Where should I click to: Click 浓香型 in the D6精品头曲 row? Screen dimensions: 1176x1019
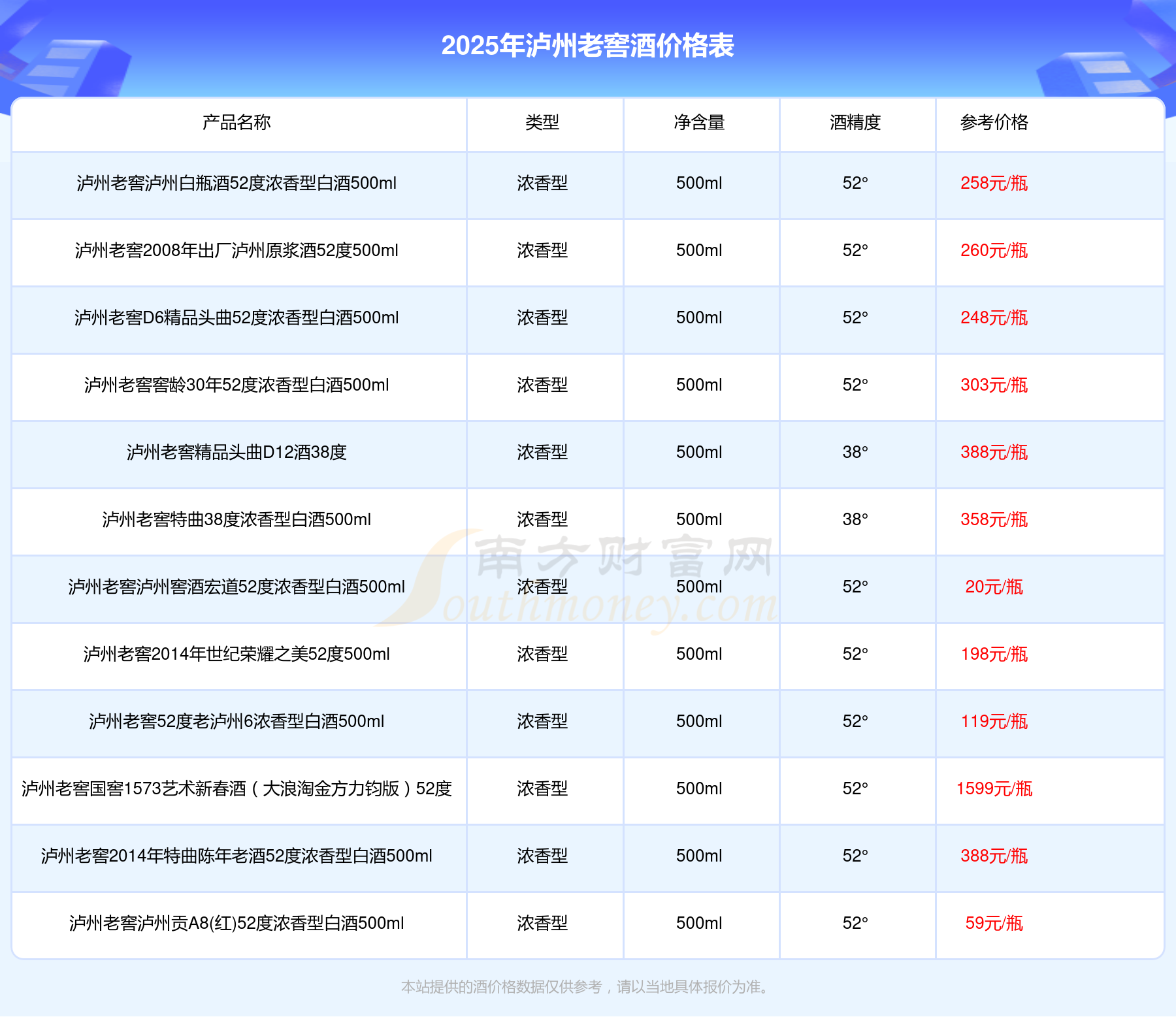click(542, 318)
